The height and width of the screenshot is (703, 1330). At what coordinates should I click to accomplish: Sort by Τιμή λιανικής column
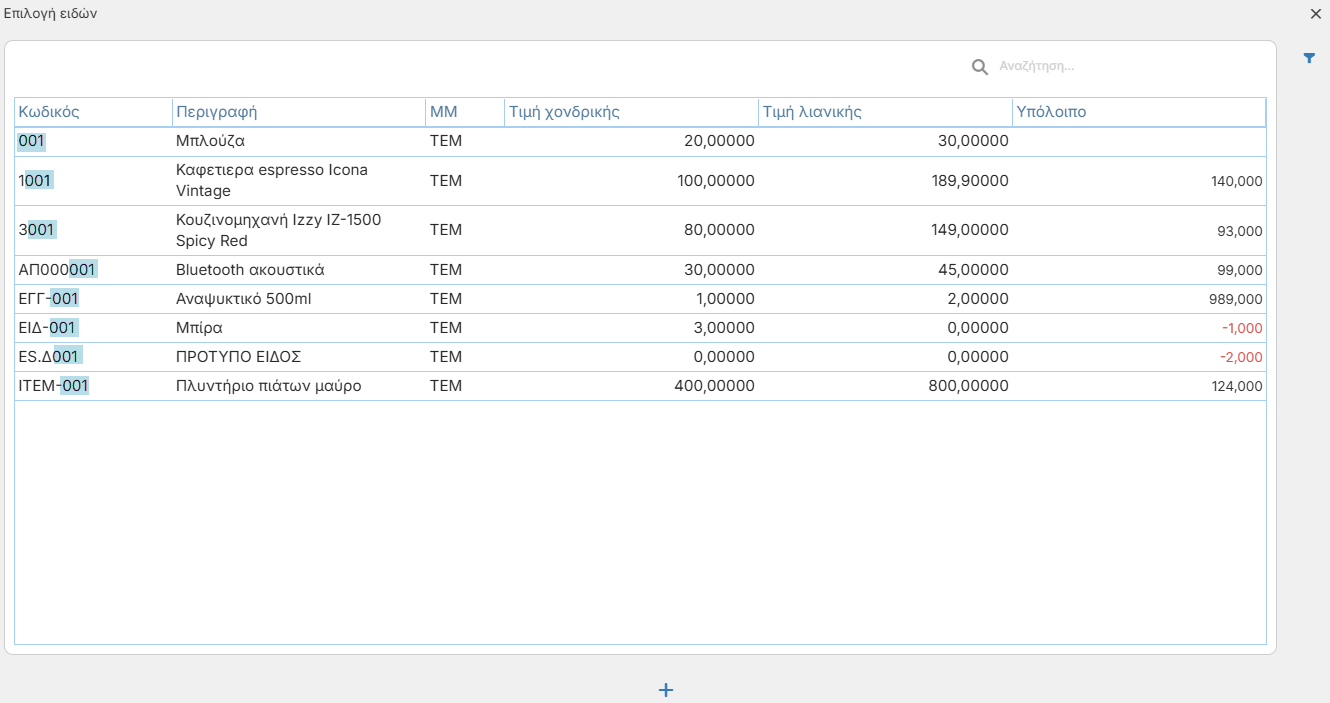[885, 112]
